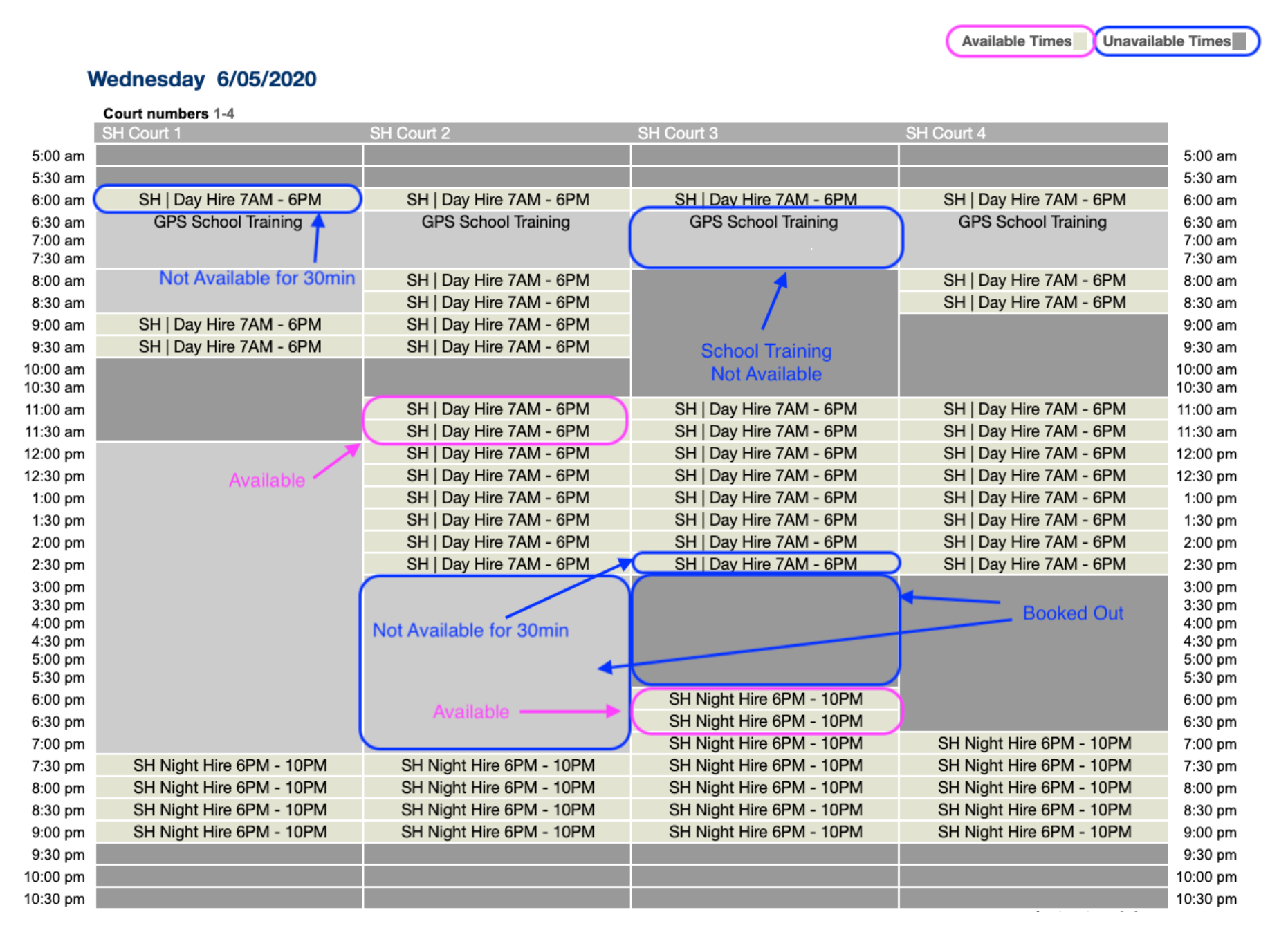Image resolution: width=1288 pixels, height=928 pixels.
Task: Book Court 4 Night Hire slot at 7:00 pm
Action: coord(1033,743)
